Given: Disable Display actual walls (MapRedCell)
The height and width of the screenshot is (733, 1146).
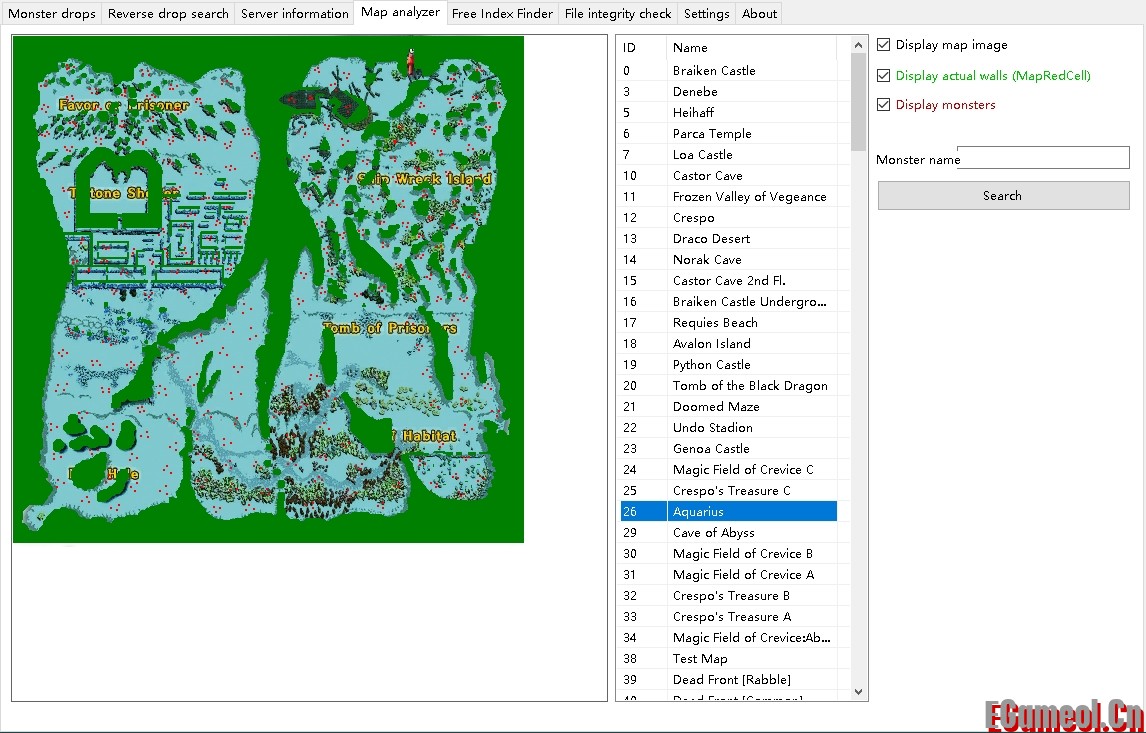Looking at the screenshot, I should coord(884,76).
